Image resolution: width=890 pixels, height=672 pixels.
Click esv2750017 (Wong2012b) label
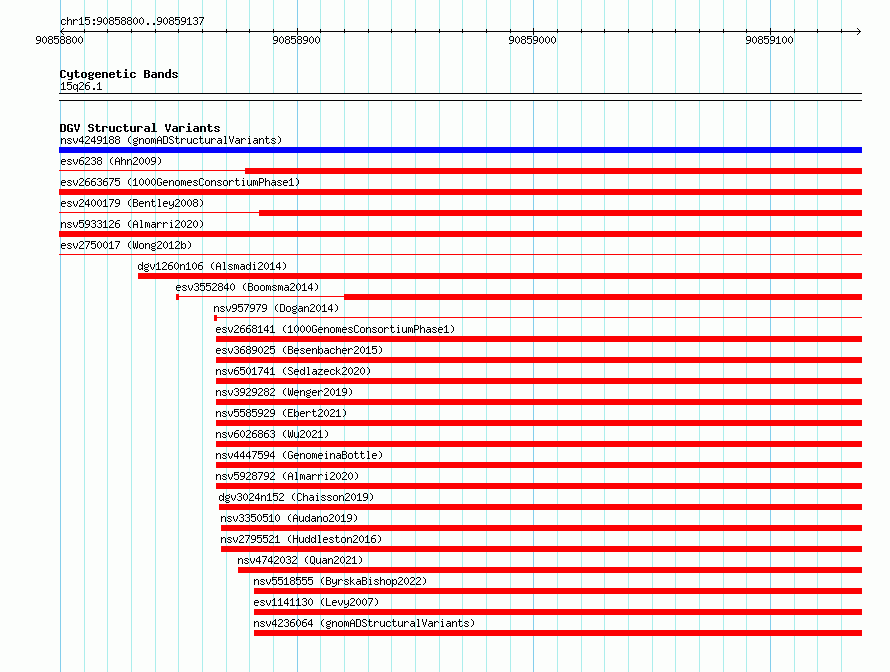[126, 245]
